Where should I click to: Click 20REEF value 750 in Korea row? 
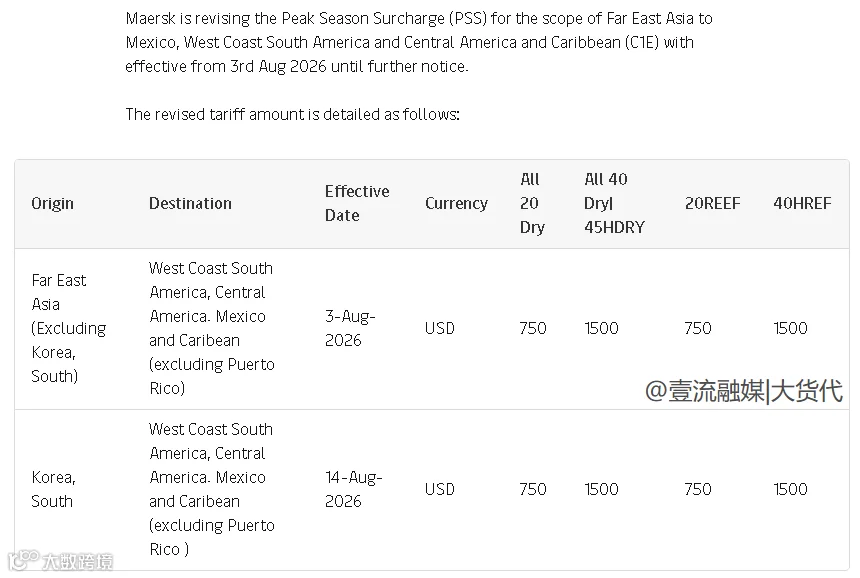coord(698,489)
